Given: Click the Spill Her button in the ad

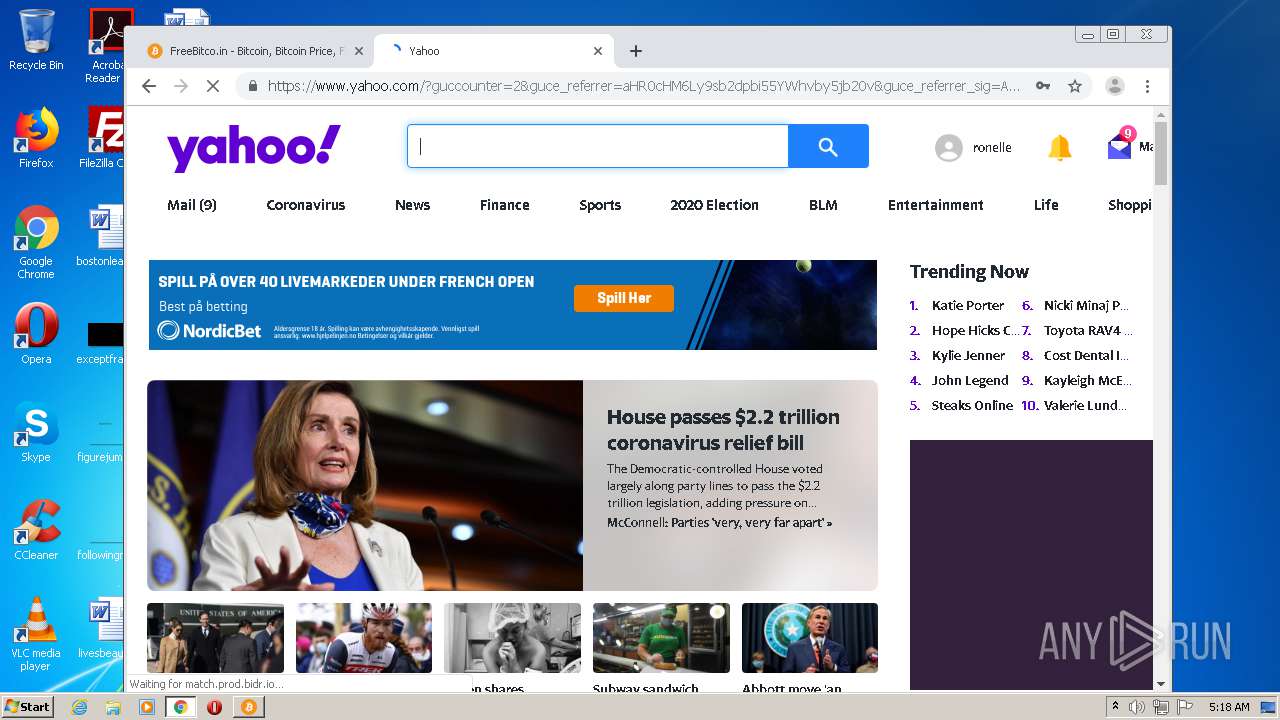Looking at the screenshot, I should (x=624, y=298).
